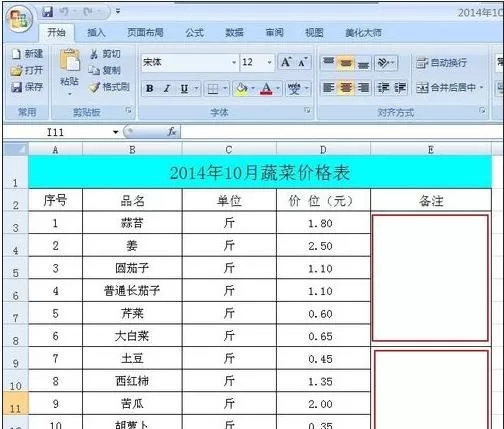Click the 剪切 cut button
The height and width of the screenshot is (429, 504).
[x=105, y=54]
